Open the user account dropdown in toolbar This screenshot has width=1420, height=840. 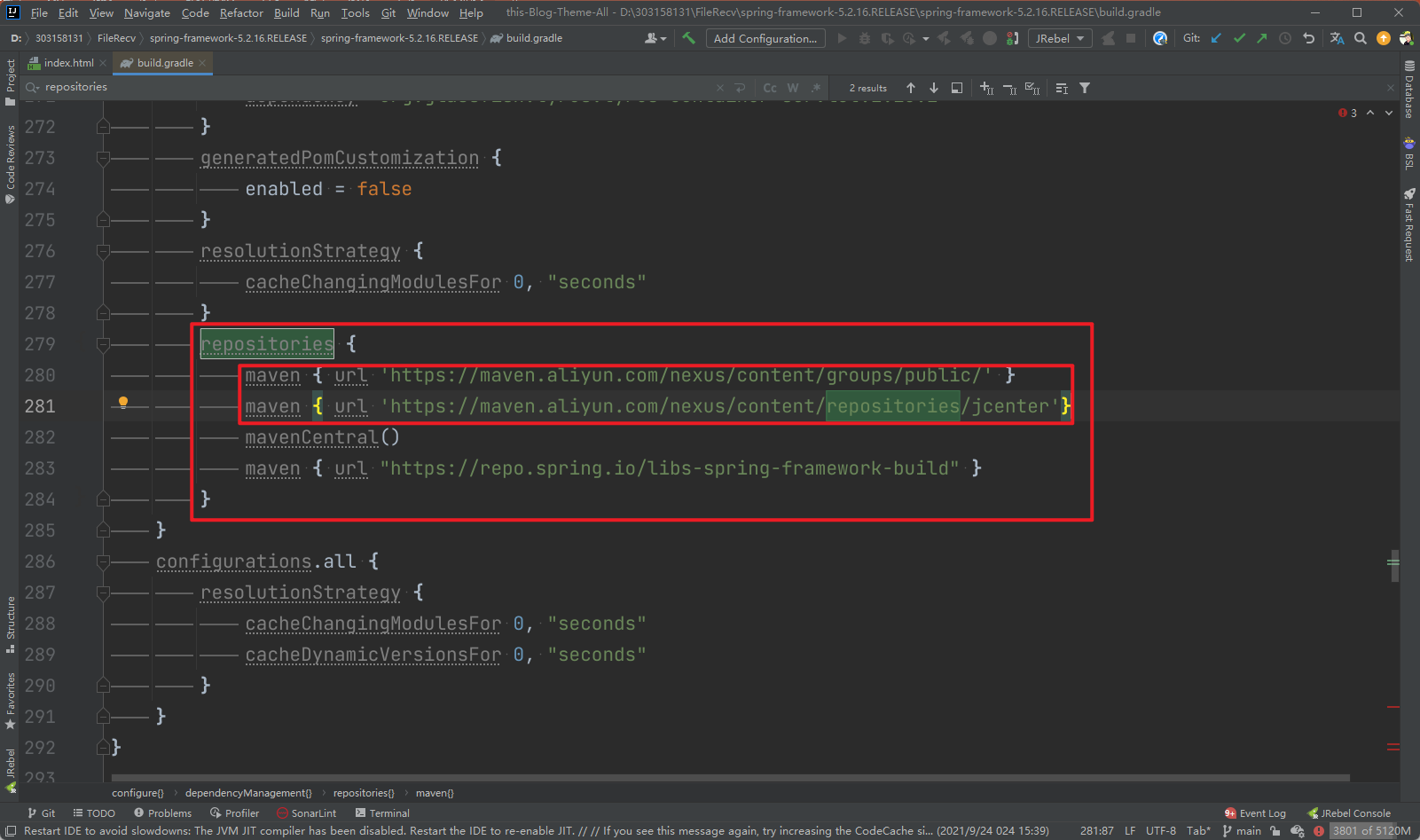point(655,38)
